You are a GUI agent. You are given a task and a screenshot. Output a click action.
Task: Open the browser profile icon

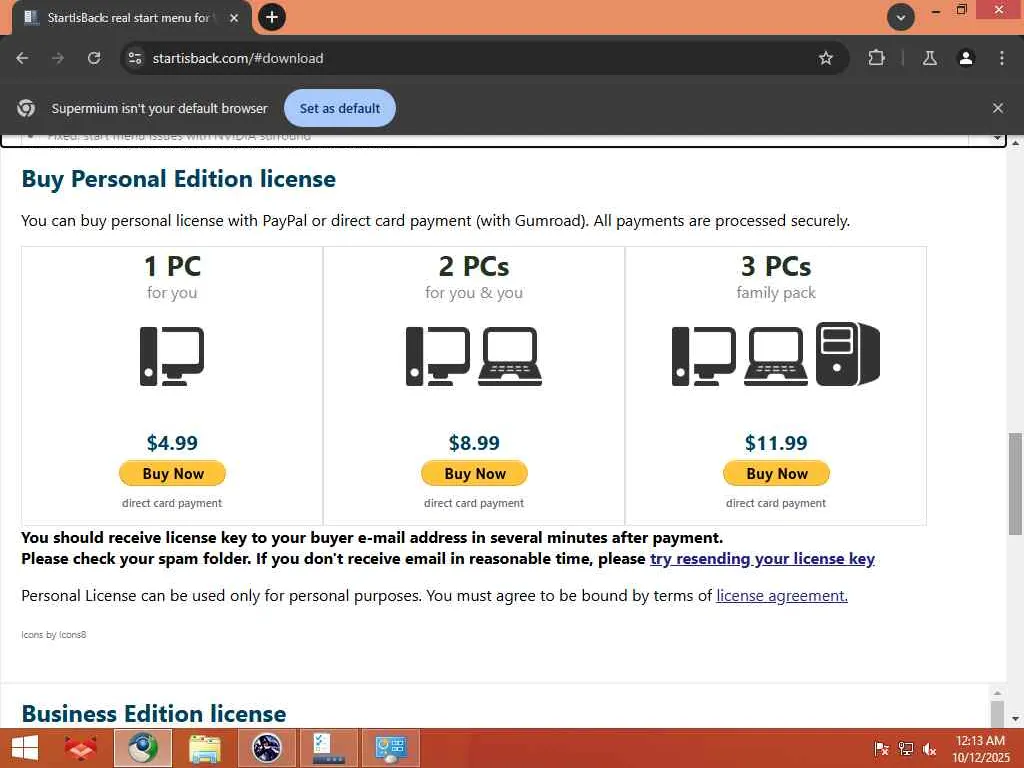966,58
